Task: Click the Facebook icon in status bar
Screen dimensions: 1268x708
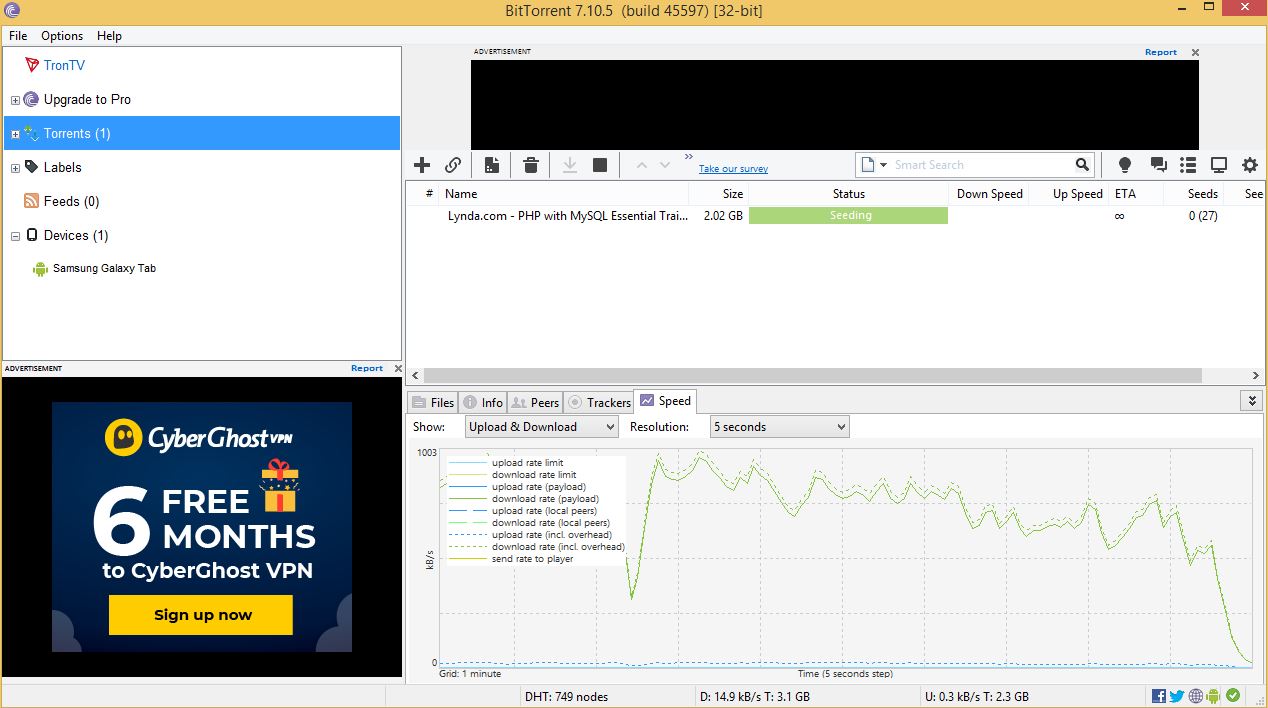Action: point(1159,696)
